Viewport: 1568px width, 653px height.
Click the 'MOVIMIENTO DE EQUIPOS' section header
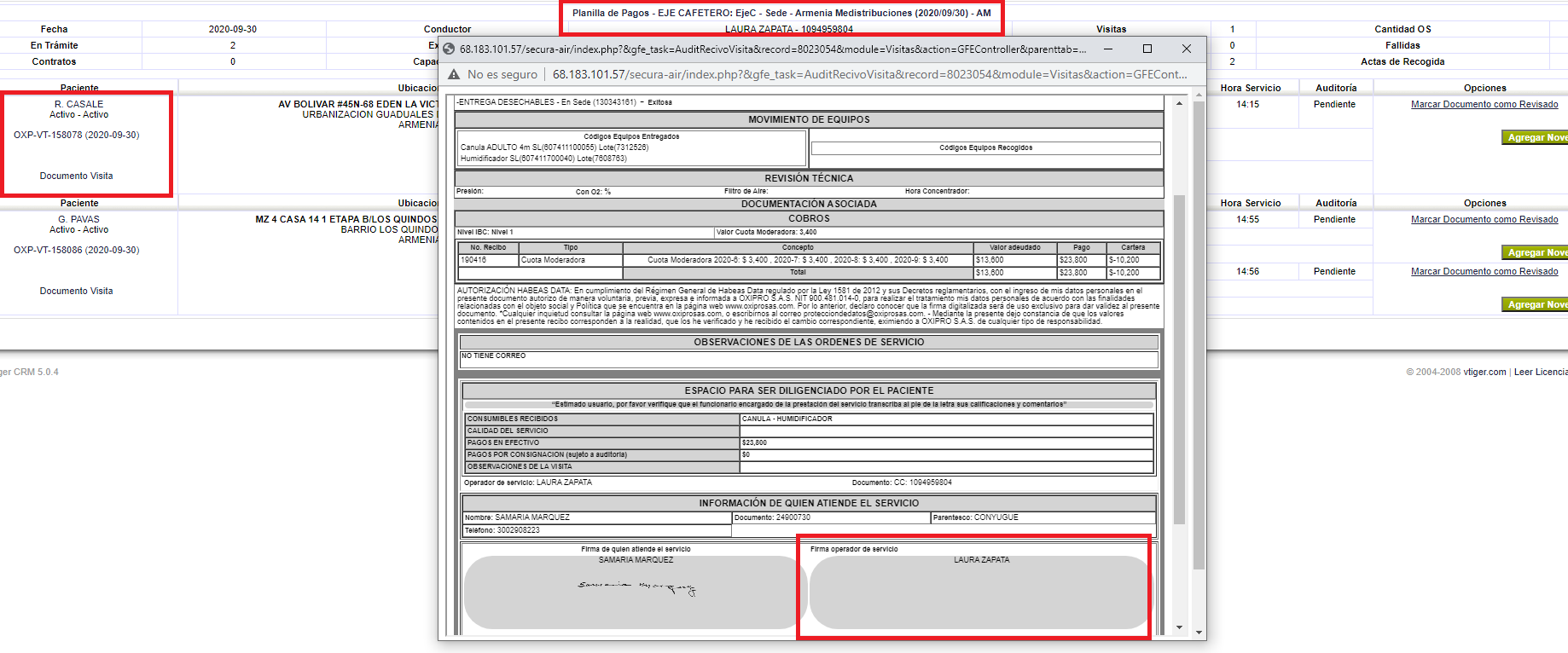coord(809,119)
